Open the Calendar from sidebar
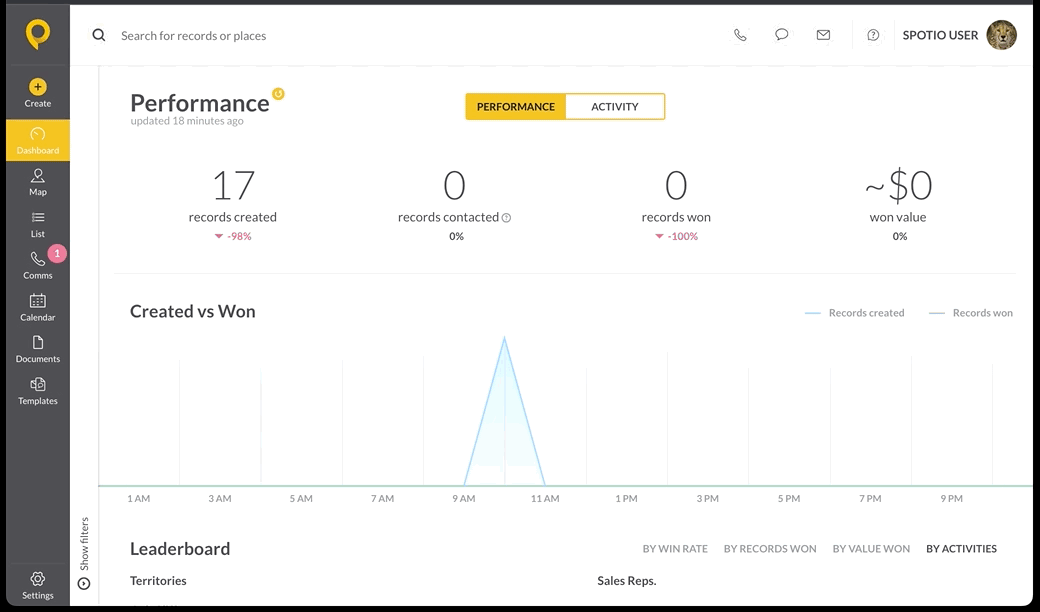Screen dimensions: 1040x612 (38, 308)
